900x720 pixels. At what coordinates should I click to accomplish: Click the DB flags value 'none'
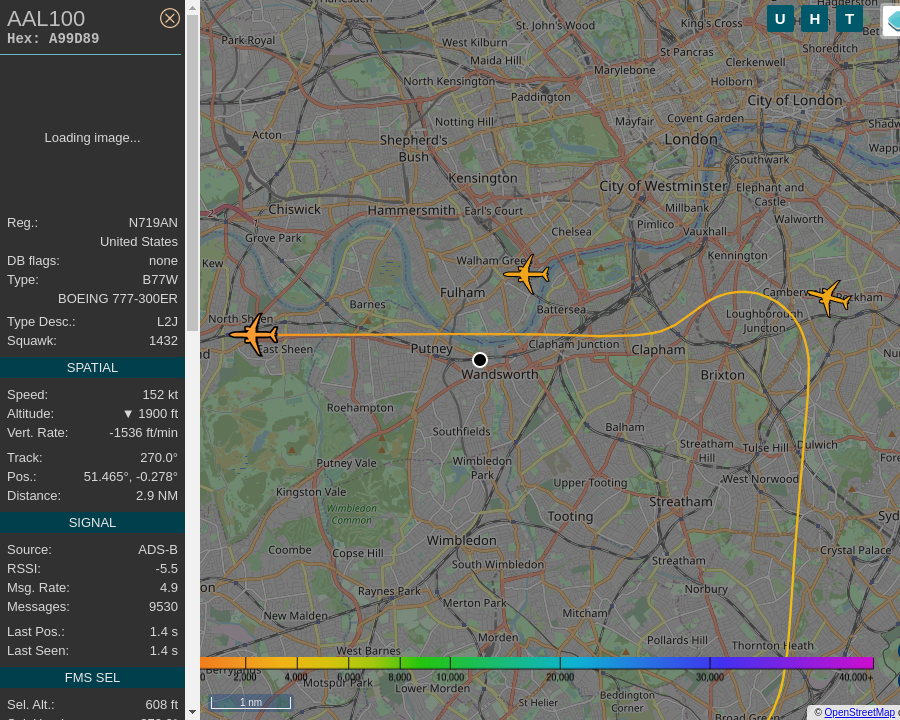(x=164, y=261)
